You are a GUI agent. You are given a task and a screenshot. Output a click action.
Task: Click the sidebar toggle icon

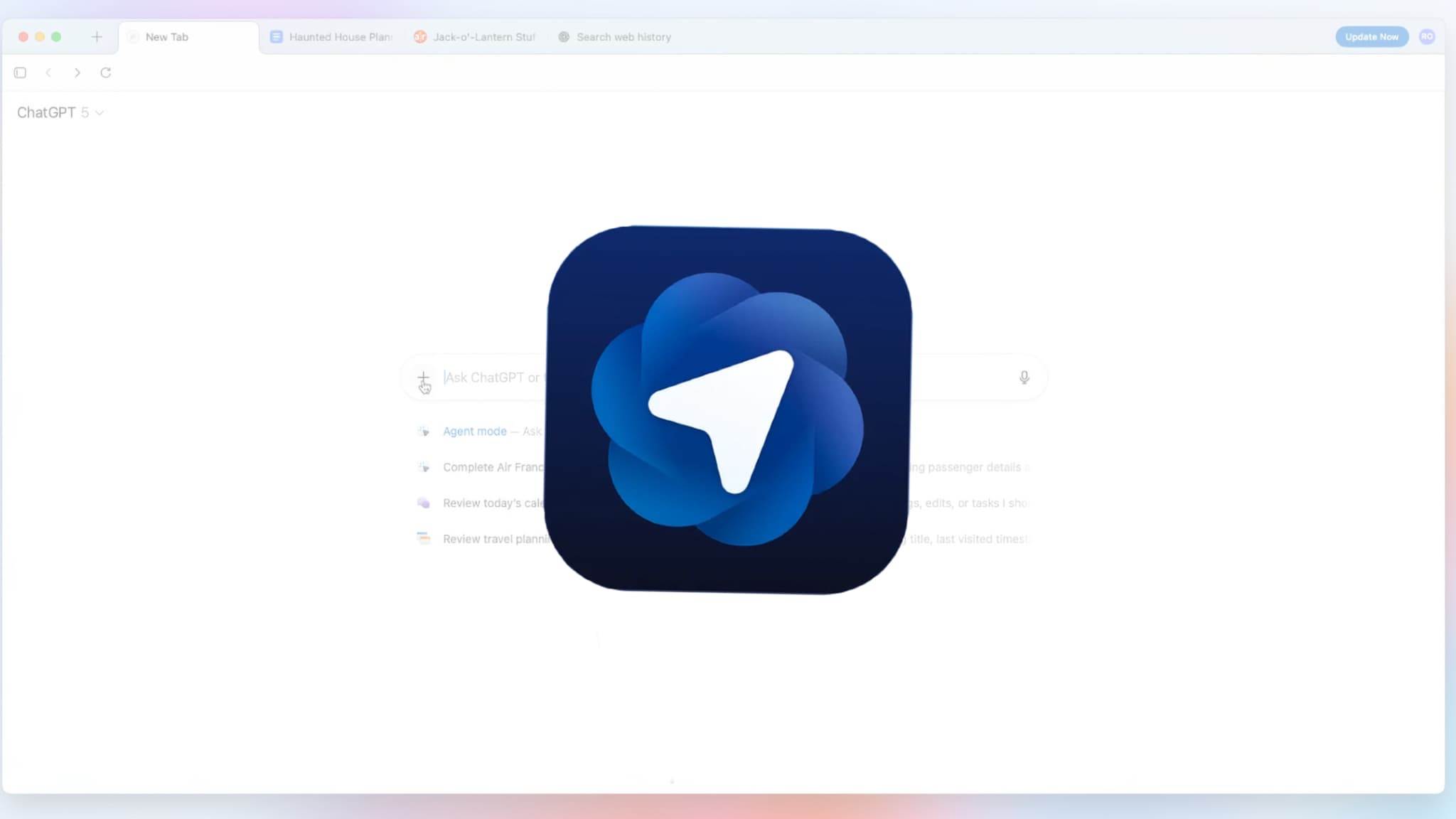(x=20, y=73)
